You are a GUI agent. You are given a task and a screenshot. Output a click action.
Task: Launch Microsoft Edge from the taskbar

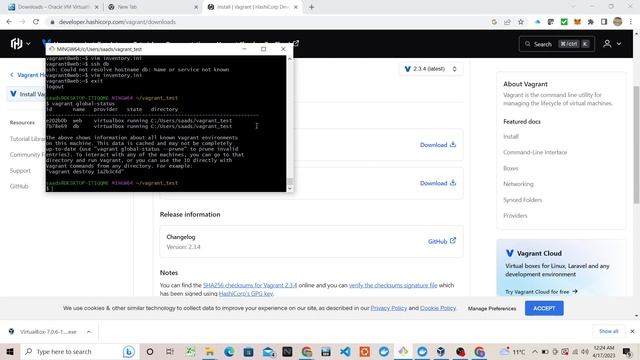(x=229, y=351)
